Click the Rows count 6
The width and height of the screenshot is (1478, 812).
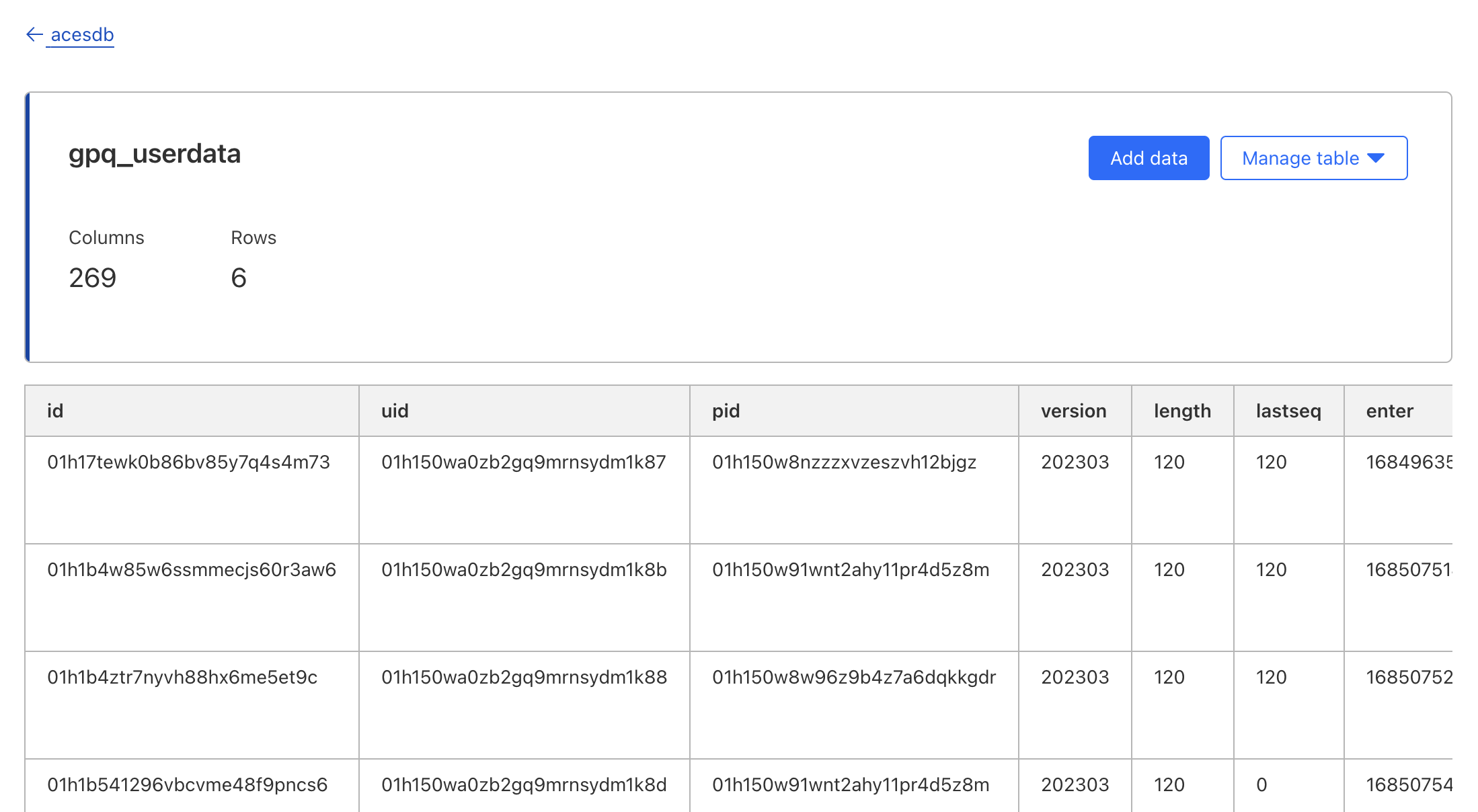(239, 278)
